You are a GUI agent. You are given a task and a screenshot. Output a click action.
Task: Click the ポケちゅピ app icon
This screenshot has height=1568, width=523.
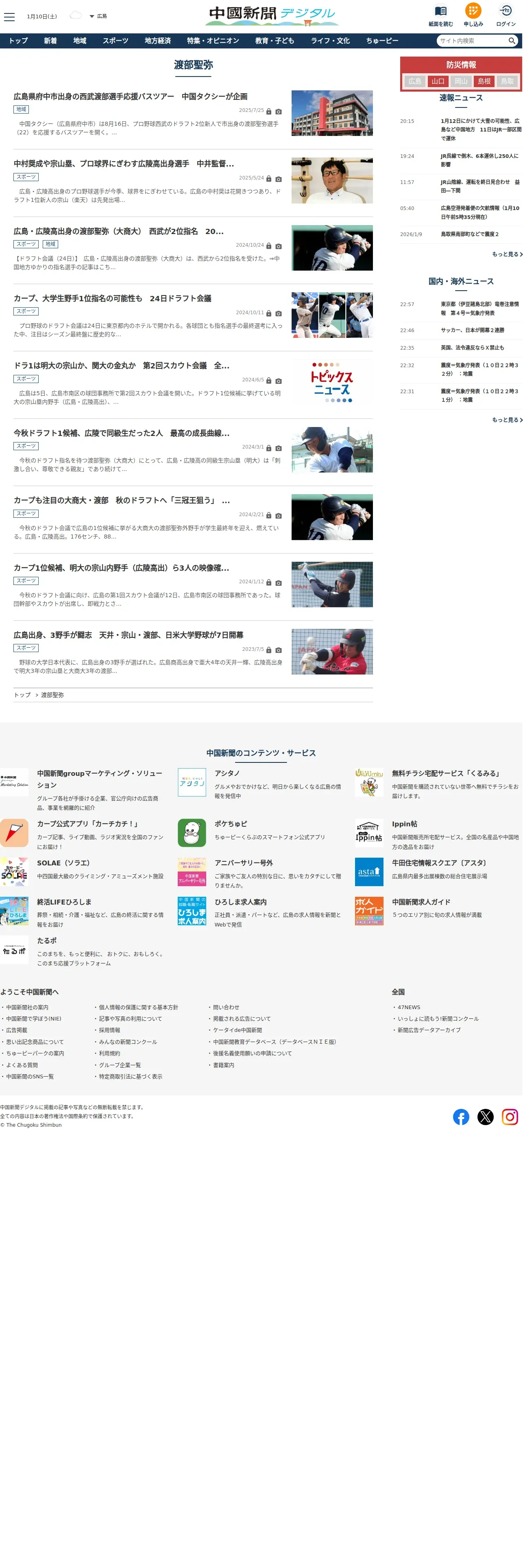tap(192, 833)
